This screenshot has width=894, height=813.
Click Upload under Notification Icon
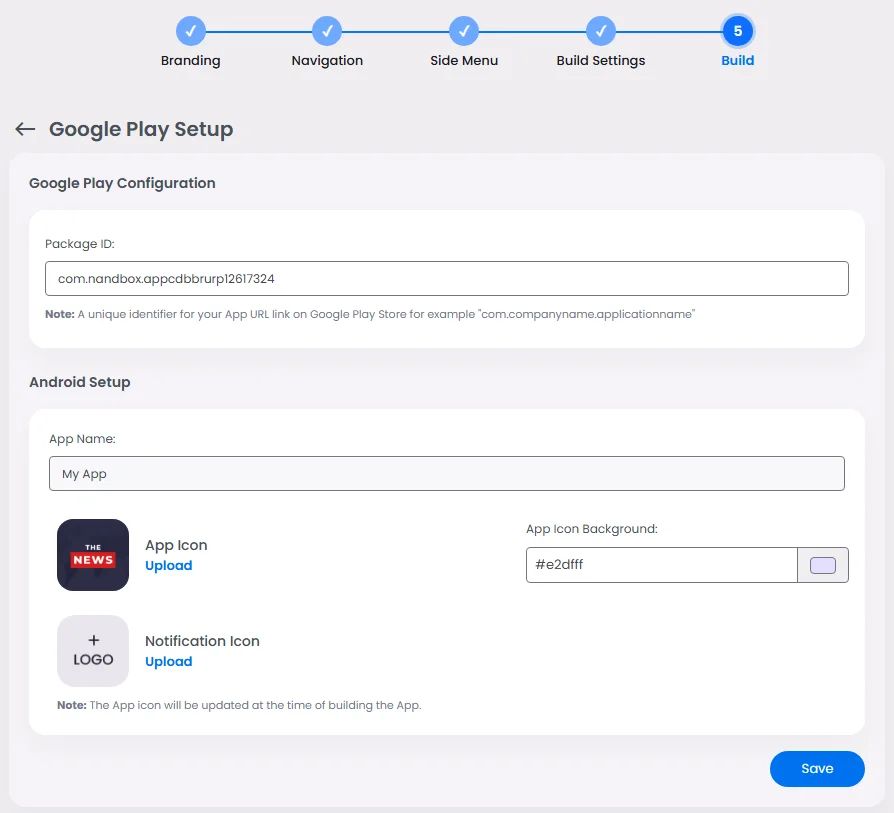[168, 661]
